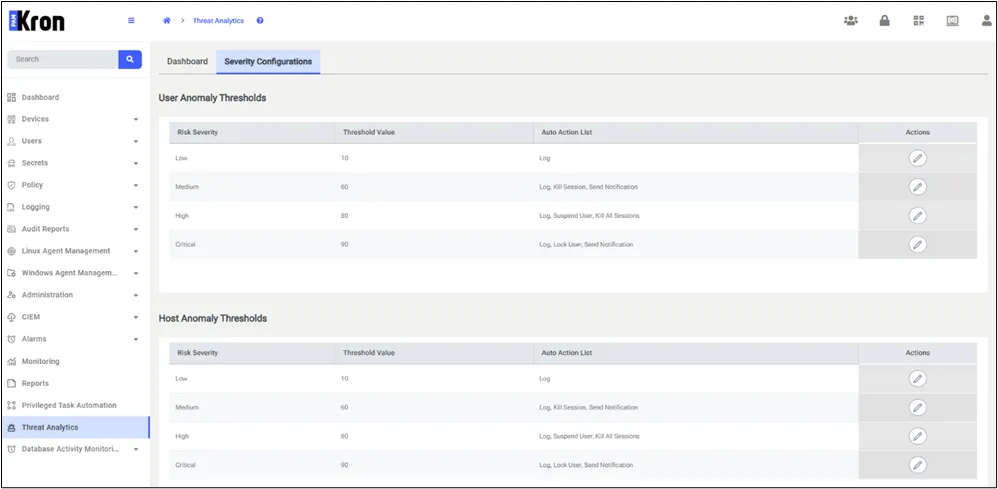Click User table Risk Severity column header
The height and width of the screenshot is (489, 998).
[x=251, y=132]
